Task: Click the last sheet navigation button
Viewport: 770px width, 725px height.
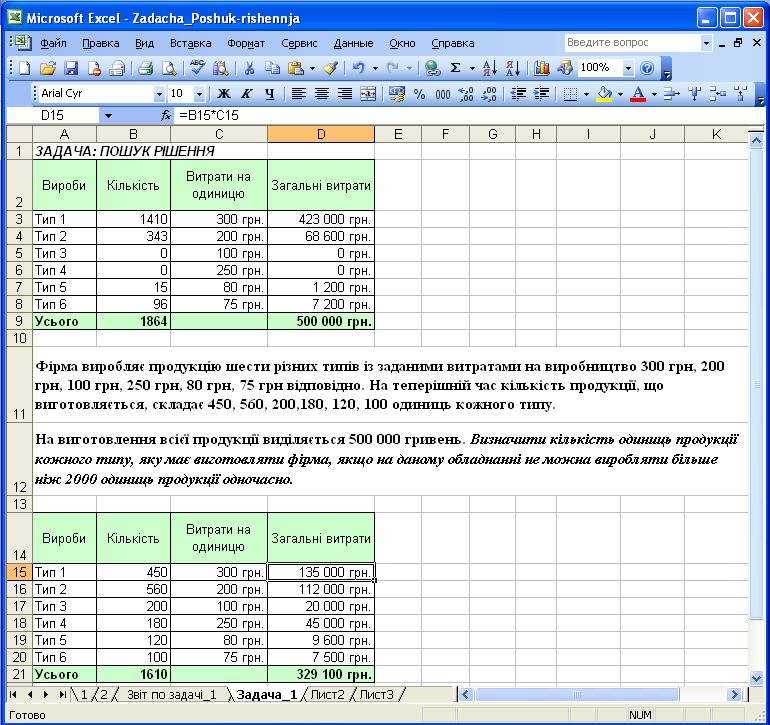Action: coord(63,695)
